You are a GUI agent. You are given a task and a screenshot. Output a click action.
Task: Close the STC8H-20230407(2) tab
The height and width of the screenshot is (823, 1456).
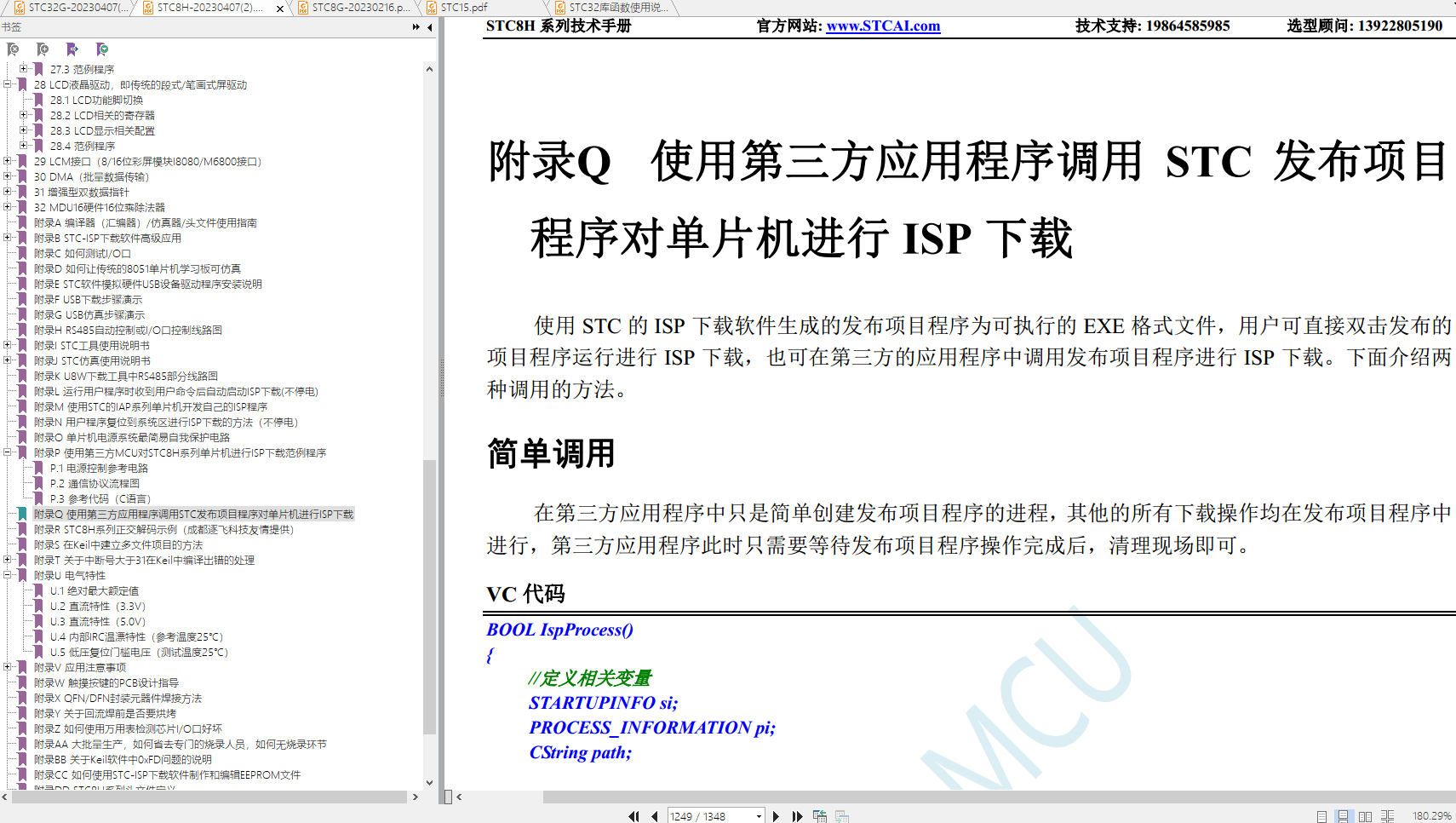tap(280, 8)
